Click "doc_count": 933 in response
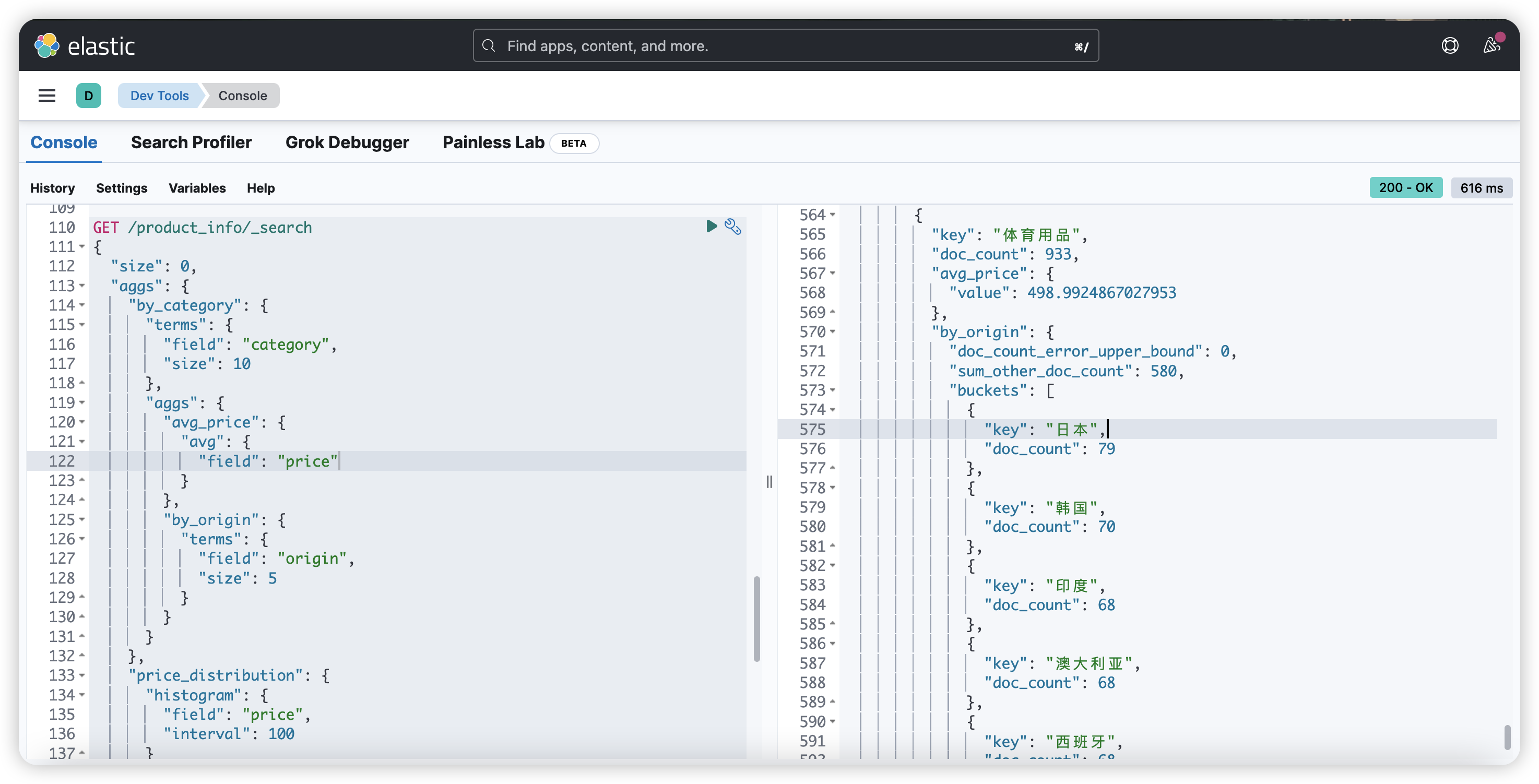 point(1005,254)
